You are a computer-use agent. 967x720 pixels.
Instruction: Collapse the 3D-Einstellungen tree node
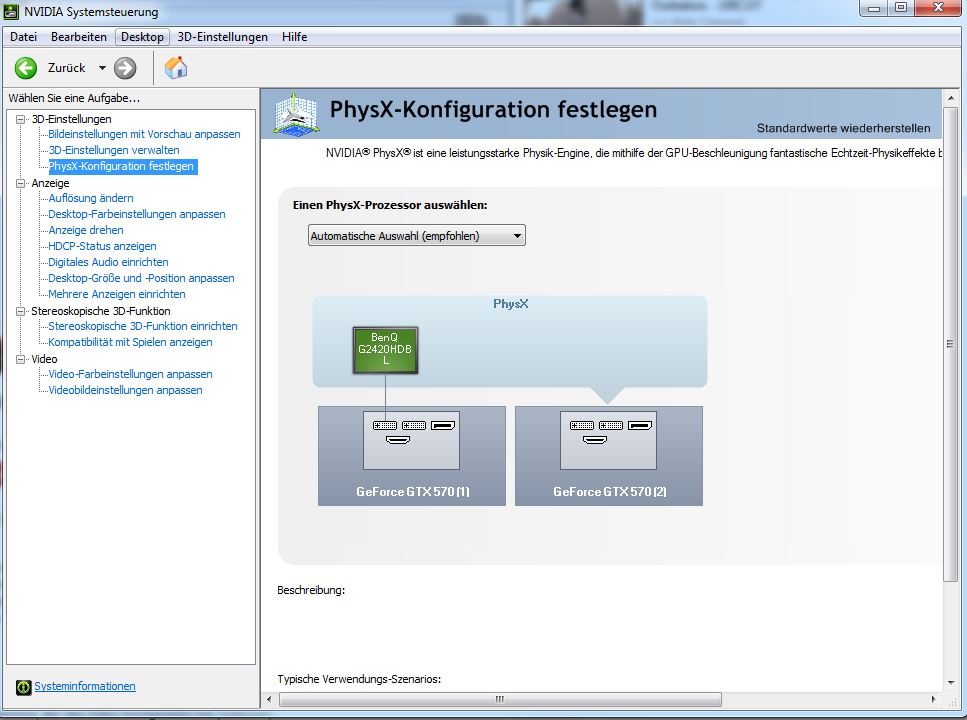(x=21, y=119)
